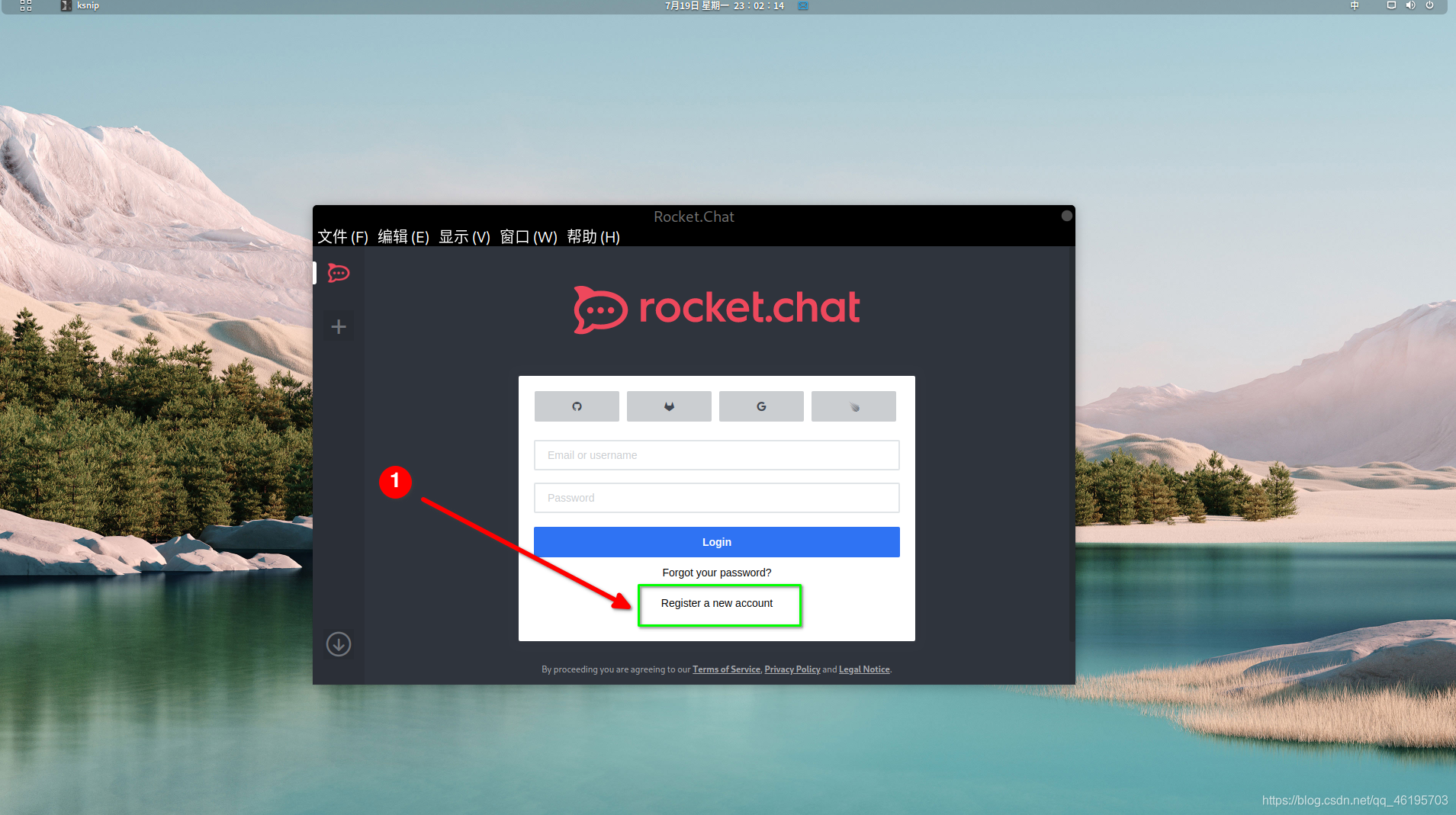Open the 文件 (F) menu
Image resolution: width=1456 pixels, height=815 pixels.
click(x=342, y=237)
